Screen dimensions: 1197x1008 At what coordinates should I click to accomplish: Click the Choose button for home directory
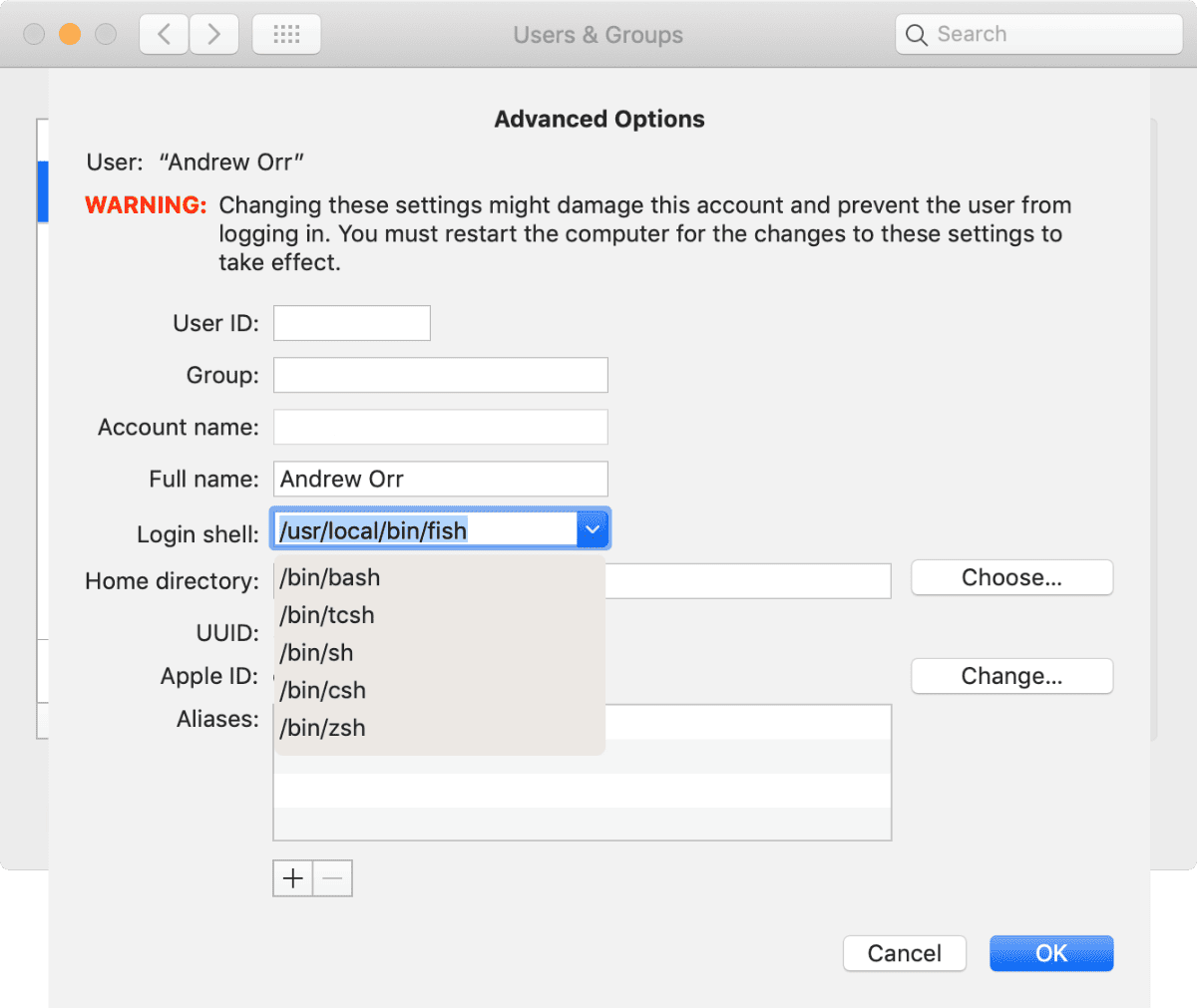pyautogui.click(x=1011, y=576)
